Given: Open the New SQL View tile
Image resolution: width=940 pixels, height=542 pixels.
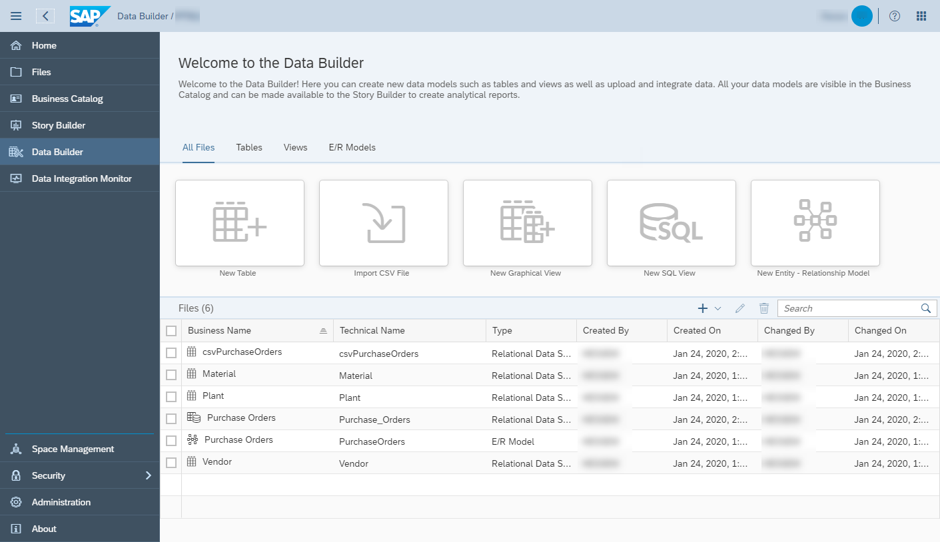Looking at the screenshot, I should (x=671, y=222).
